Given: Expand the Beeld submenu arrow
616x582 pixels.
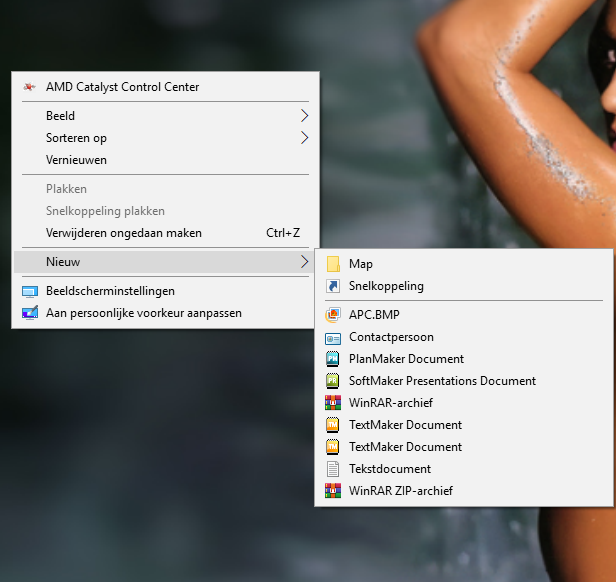Looking at the screenshot, I should (x=304, y=116).
